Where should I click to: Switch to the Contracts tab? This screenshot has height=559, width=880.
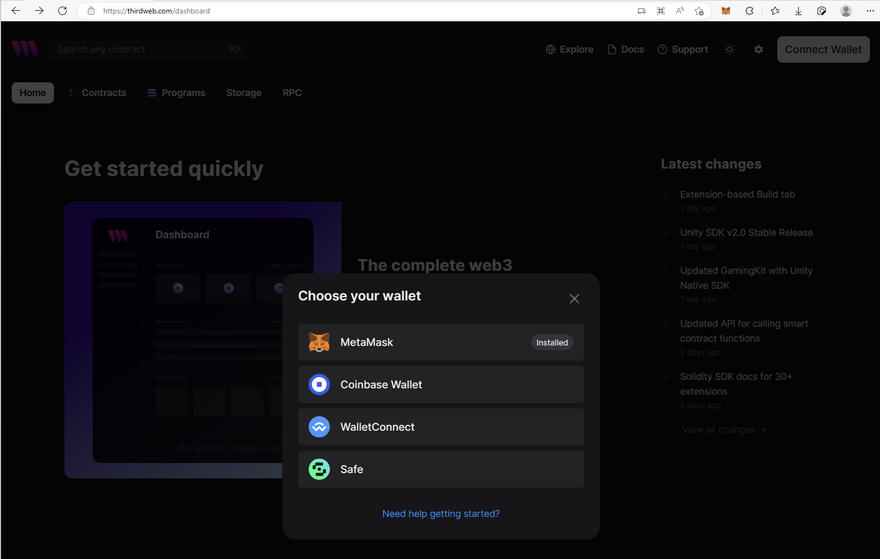(x=98, y=93)
